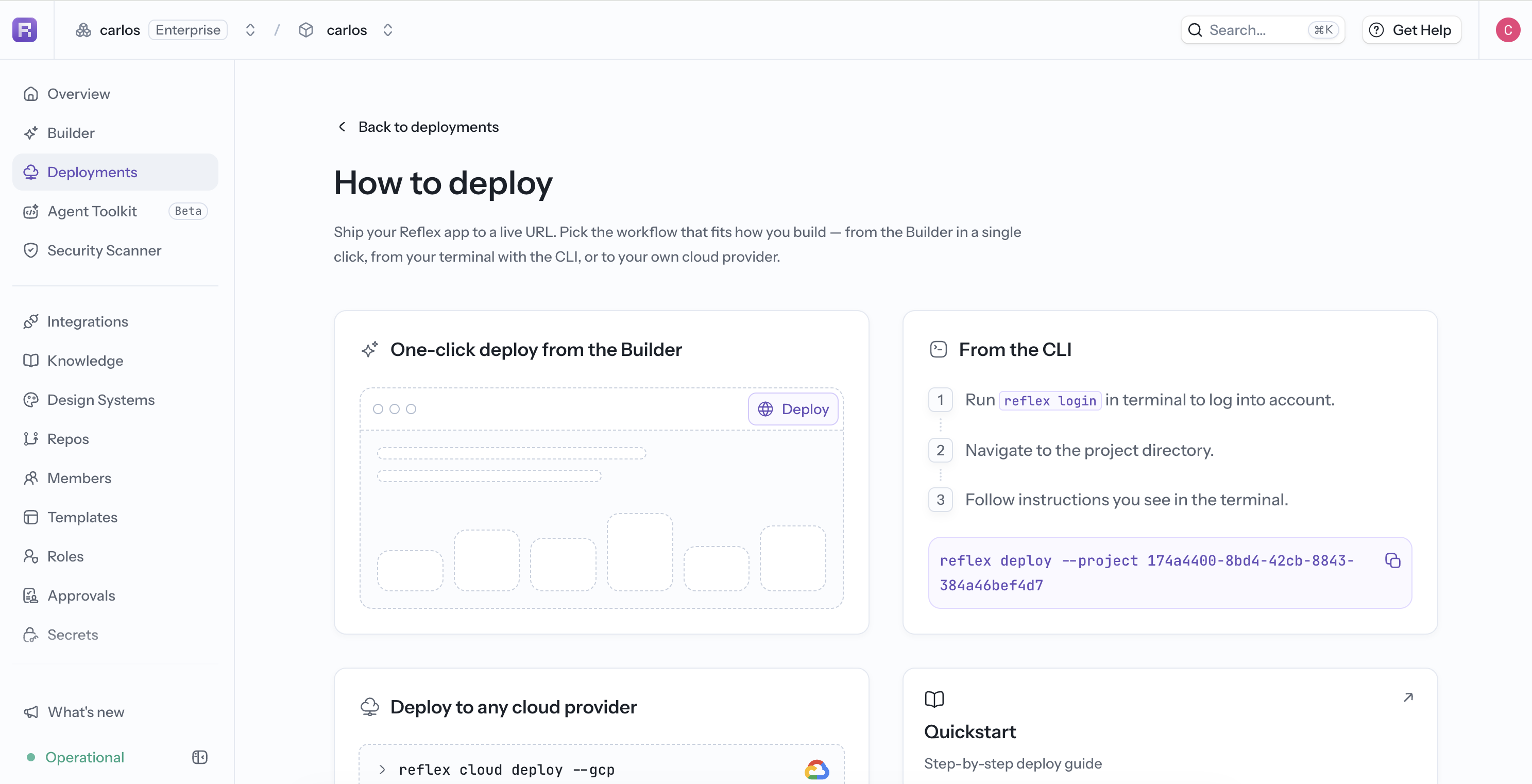Open Security Scanner in the sidebar
This screenshot has height=784, width=1532.
click(115, 250)
